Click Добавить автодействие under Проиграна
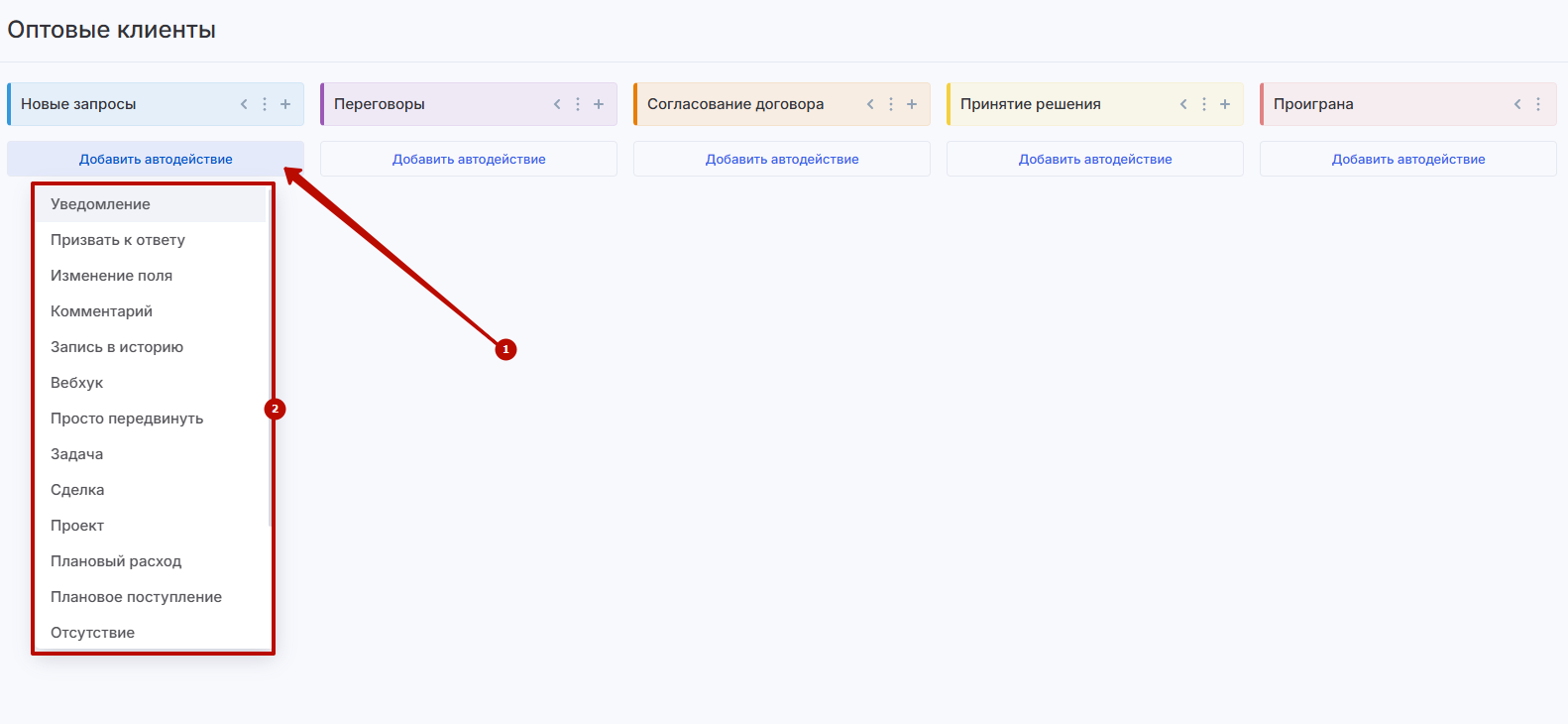Screen dimensions: 1568x724 (1407, 159)
